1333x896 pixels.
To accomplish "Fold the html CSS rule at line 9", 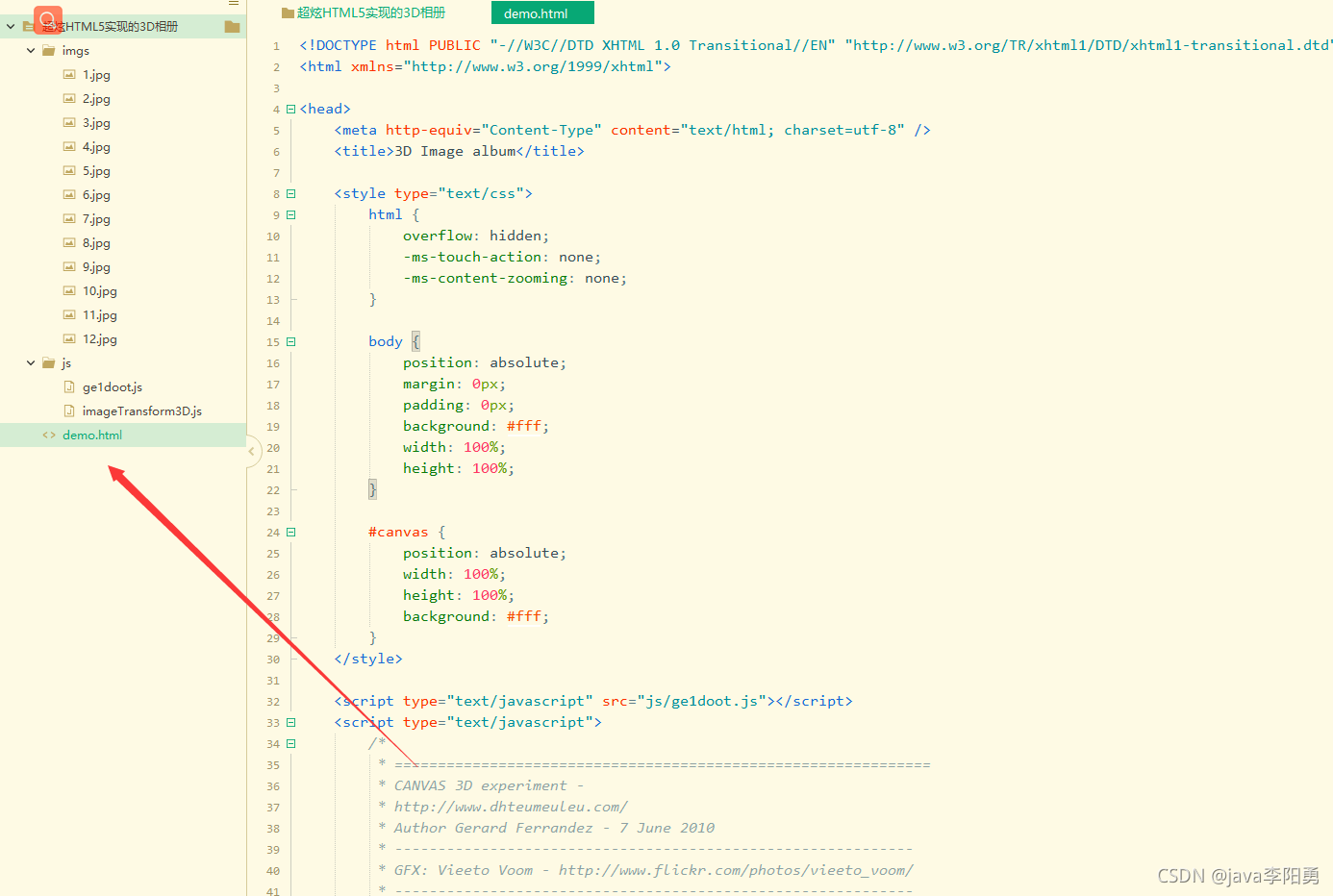I will tap(290, 214).
